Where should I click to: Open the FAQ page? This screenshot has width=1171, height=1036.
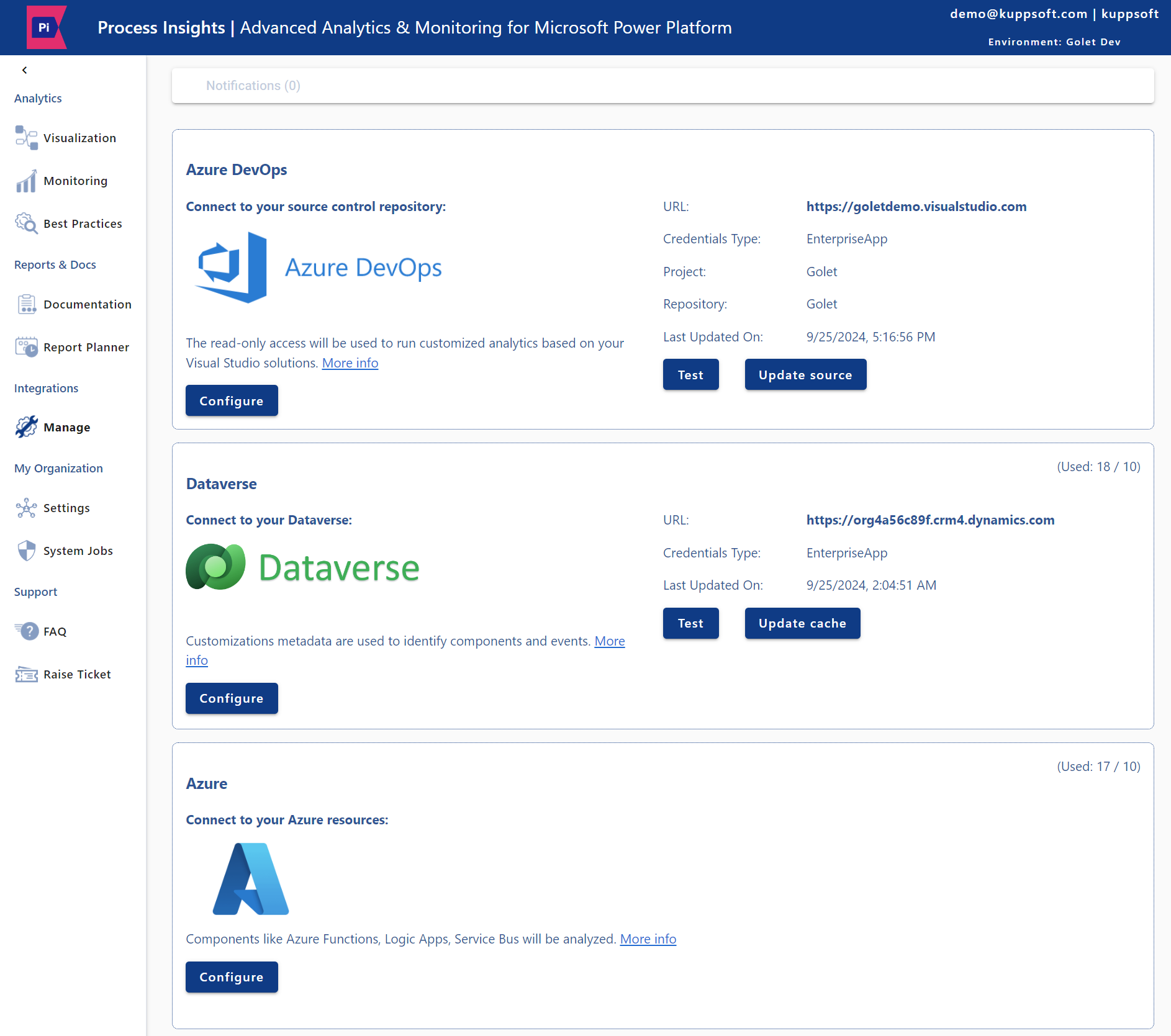[x=55, y=631]
